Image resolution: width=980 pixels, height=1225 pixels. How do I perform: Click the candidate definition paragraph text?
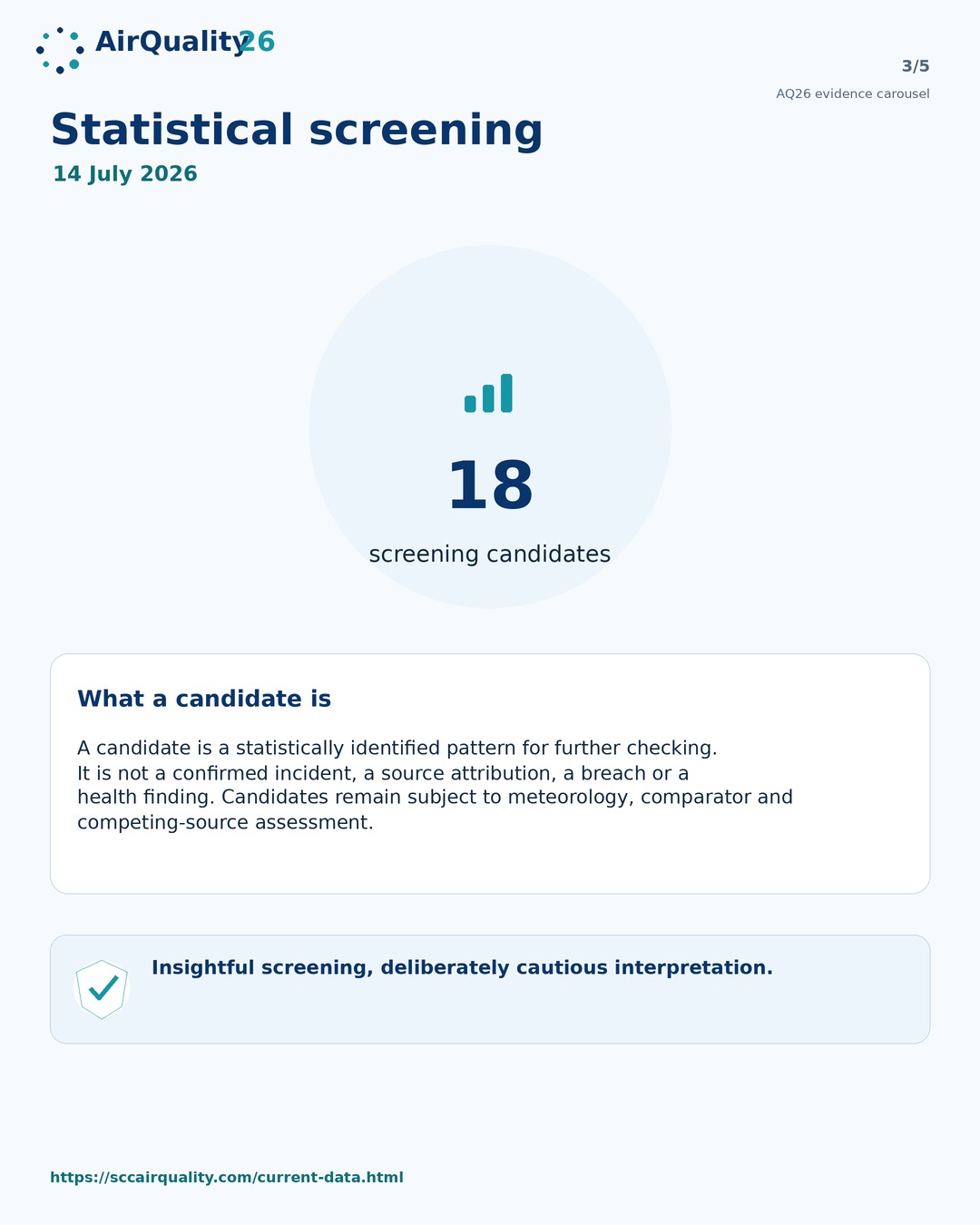tap(436, 785)
